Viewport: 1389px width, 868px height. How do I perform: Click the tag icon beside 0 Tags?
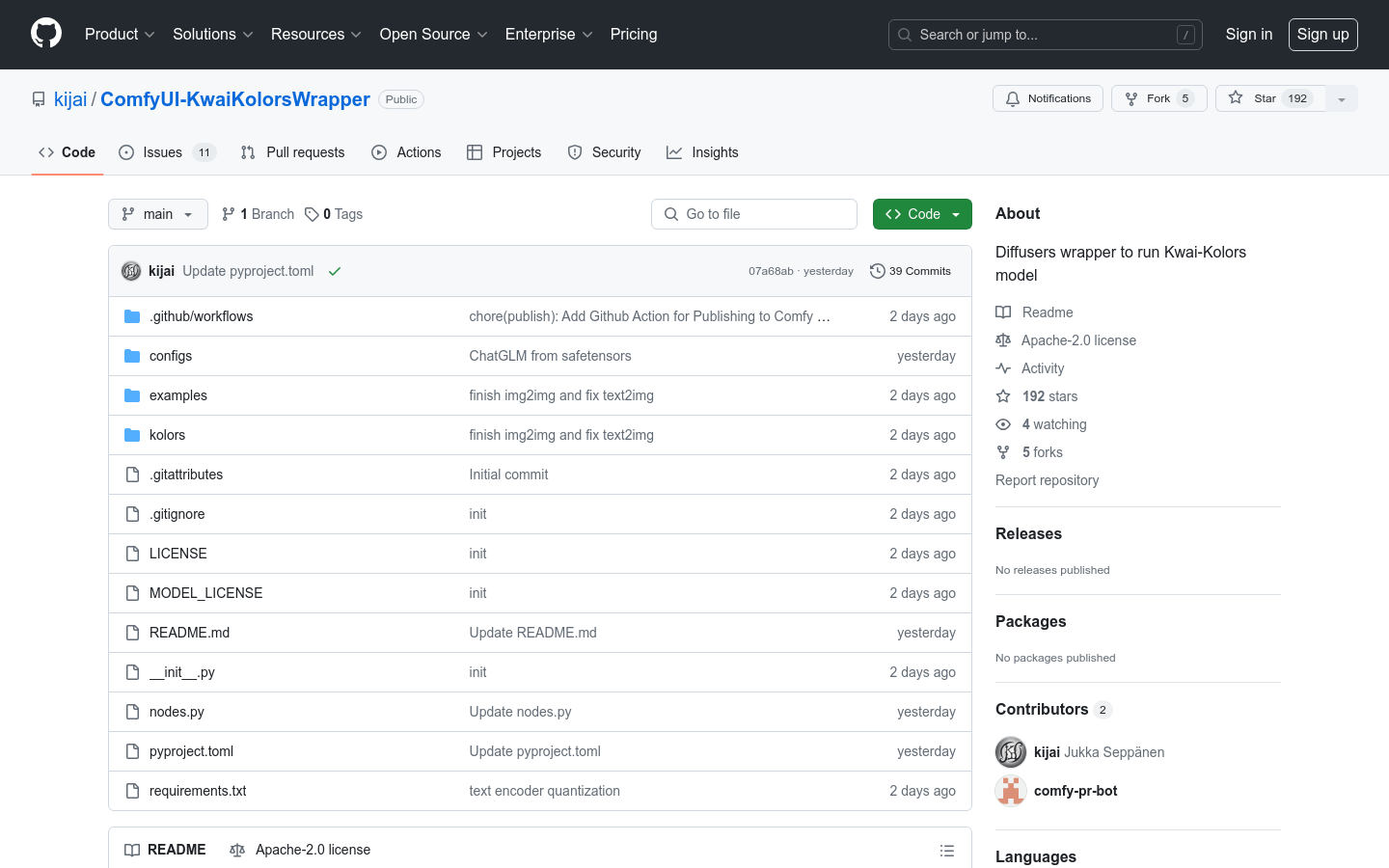(312, 214)
